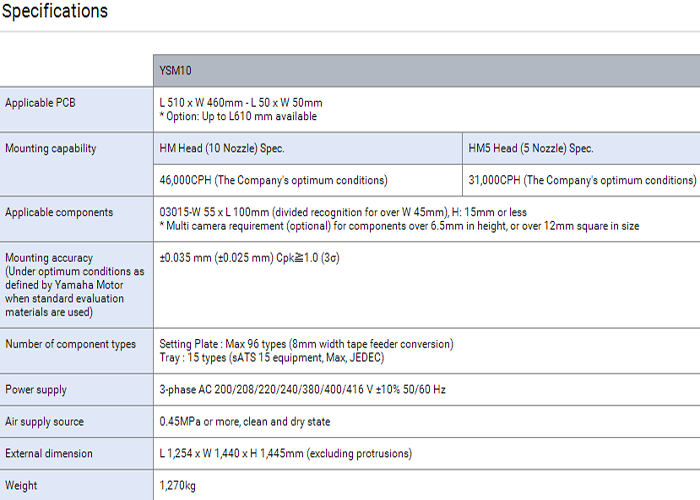Click the External dimension row label
Image resolution: width=700 pixels, height=500 pixels.
[49, 454]
